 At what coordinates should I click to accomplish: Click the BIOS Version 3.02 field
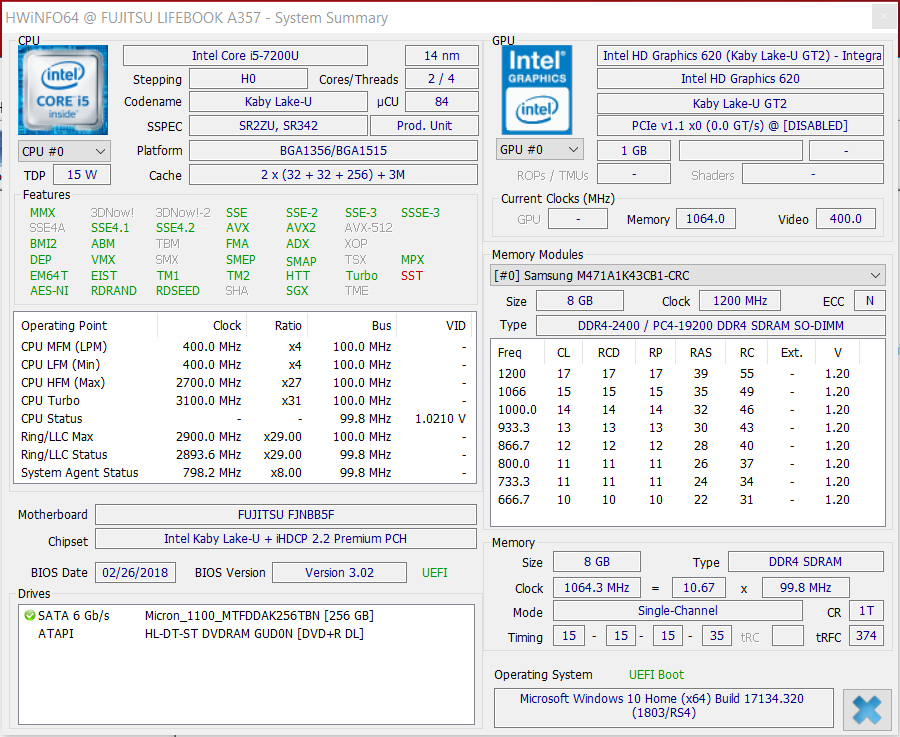(x=339, y=573)
